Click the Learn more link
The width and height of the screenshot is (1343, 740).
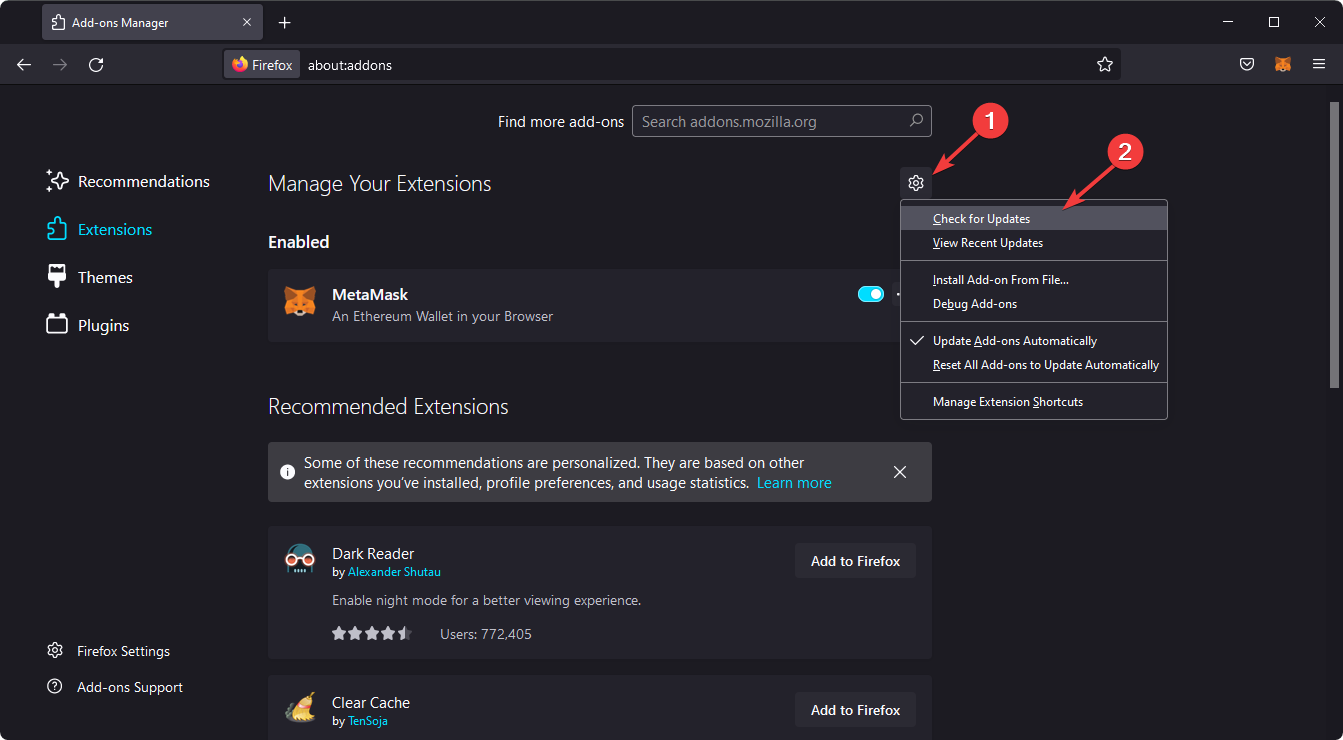coord(794,483)
